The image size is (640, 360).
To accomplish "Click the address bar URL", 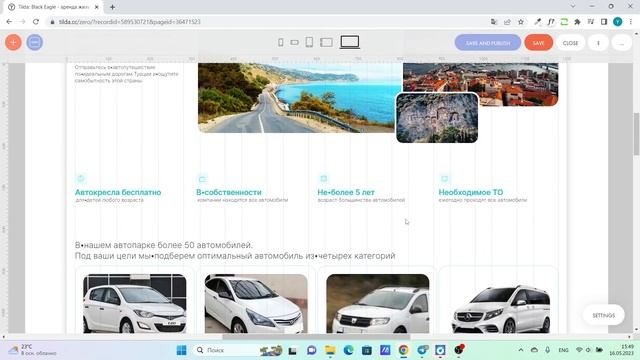I will [x=129, y=22].
